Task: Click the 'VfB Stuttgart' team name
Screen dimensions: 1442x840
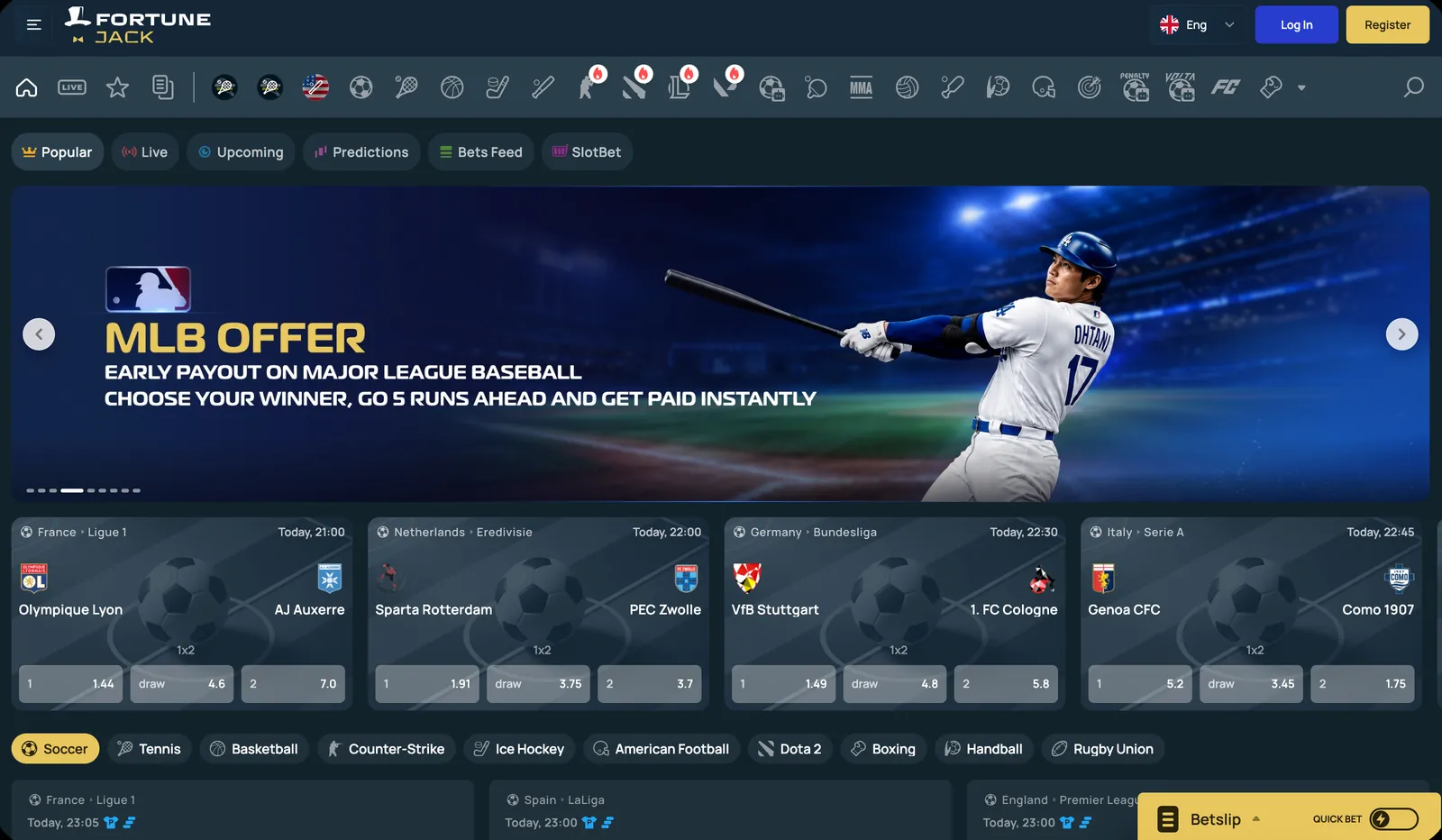Action: 775,610
